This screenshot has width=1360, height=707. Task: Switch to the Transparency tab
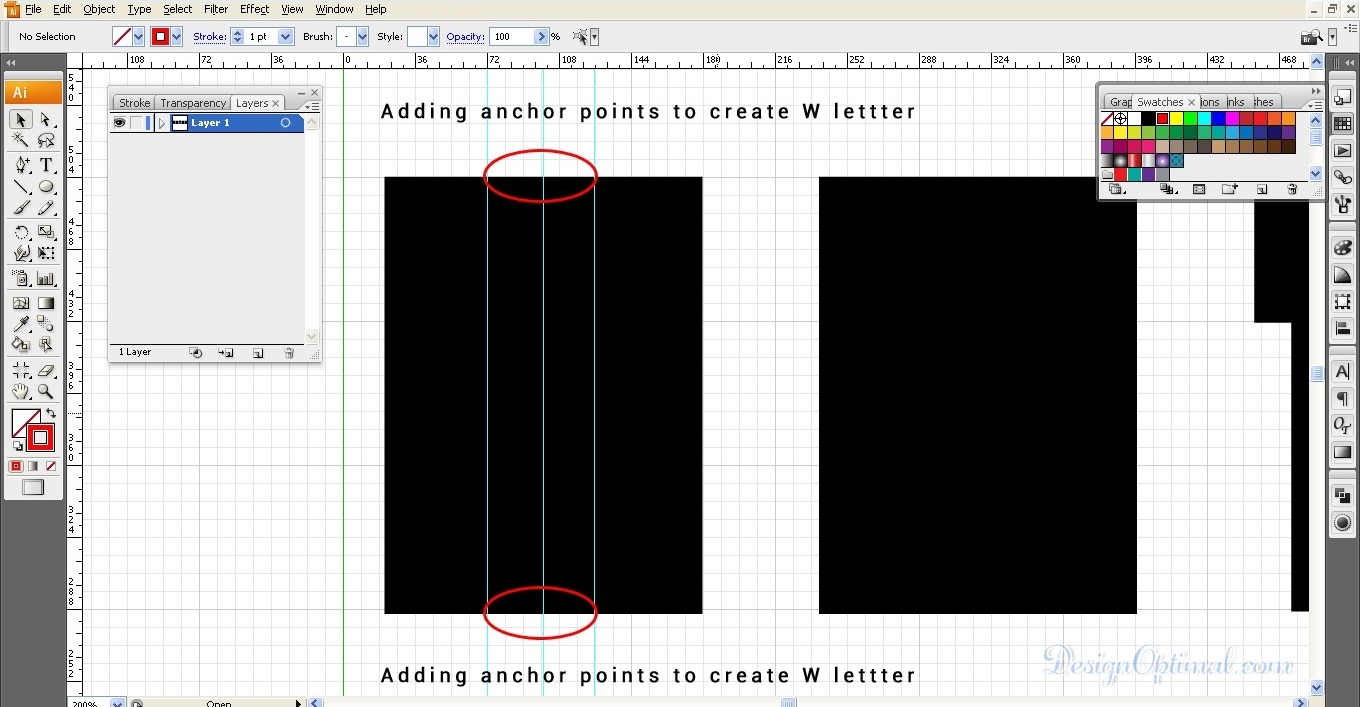[x=193, y=103]
